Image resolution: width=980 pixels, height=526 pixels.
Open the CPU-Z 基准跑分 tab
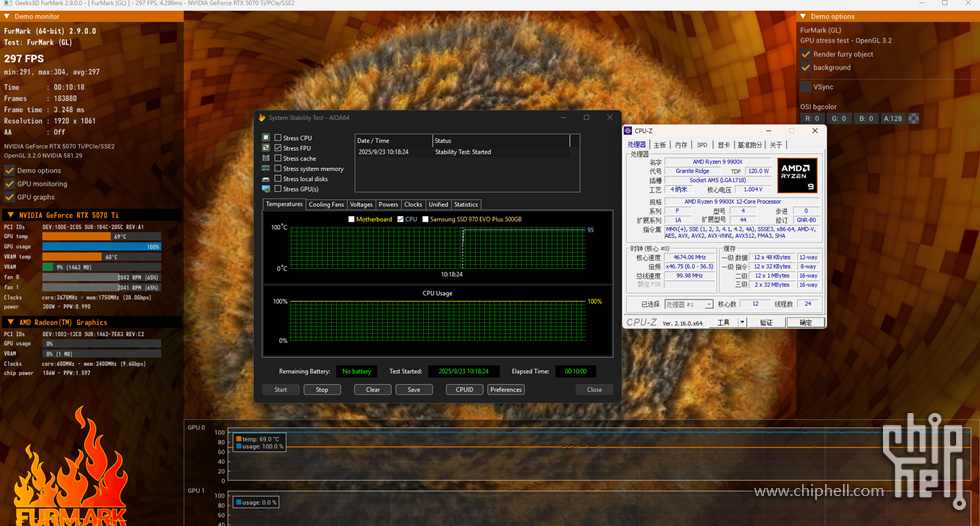(x=749, y=145)
